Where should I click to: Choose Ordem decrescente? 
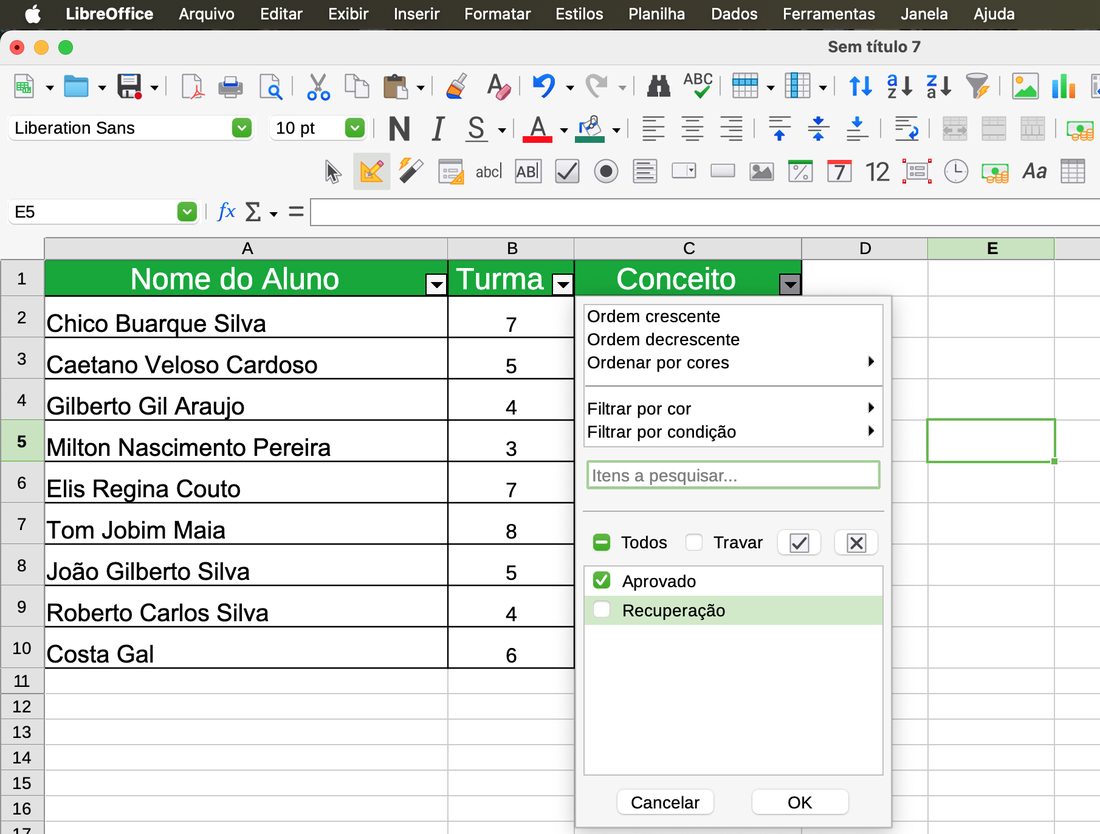click(x=733, y=339)
